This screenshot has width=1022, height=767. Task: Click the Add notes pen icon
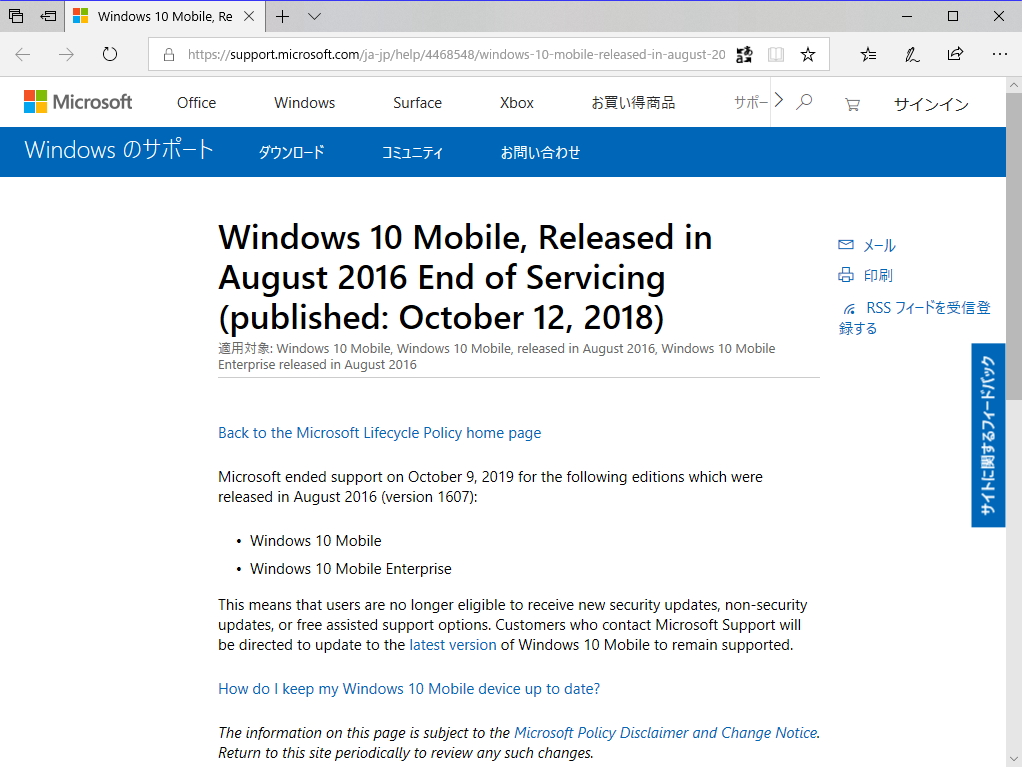pos(912,55)
